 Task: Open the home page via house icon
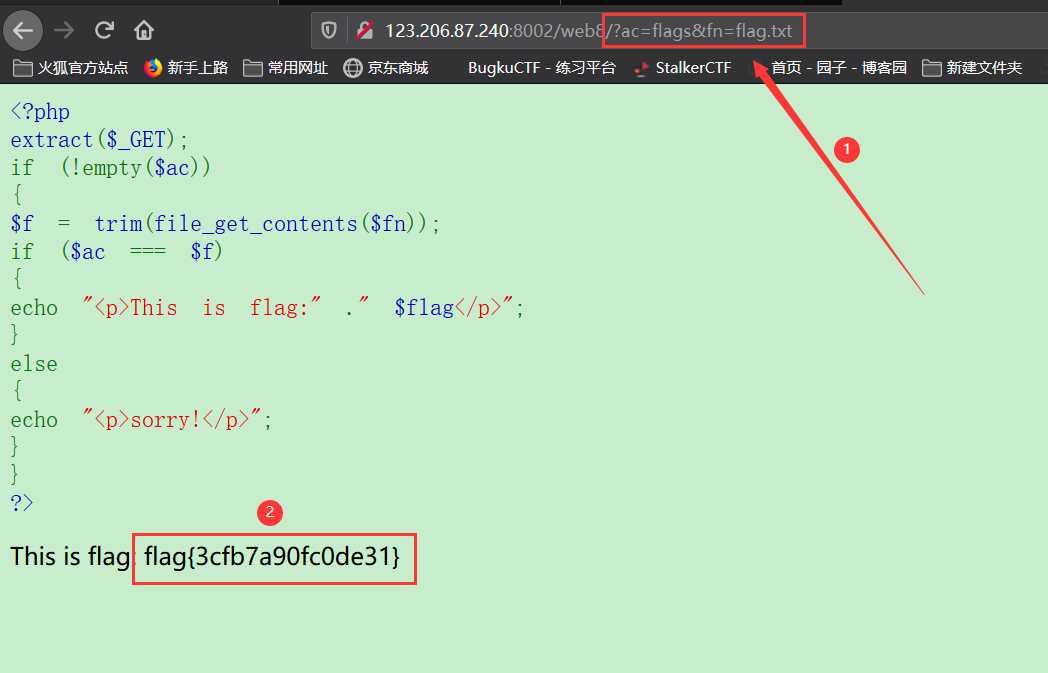tap(144, 30)
